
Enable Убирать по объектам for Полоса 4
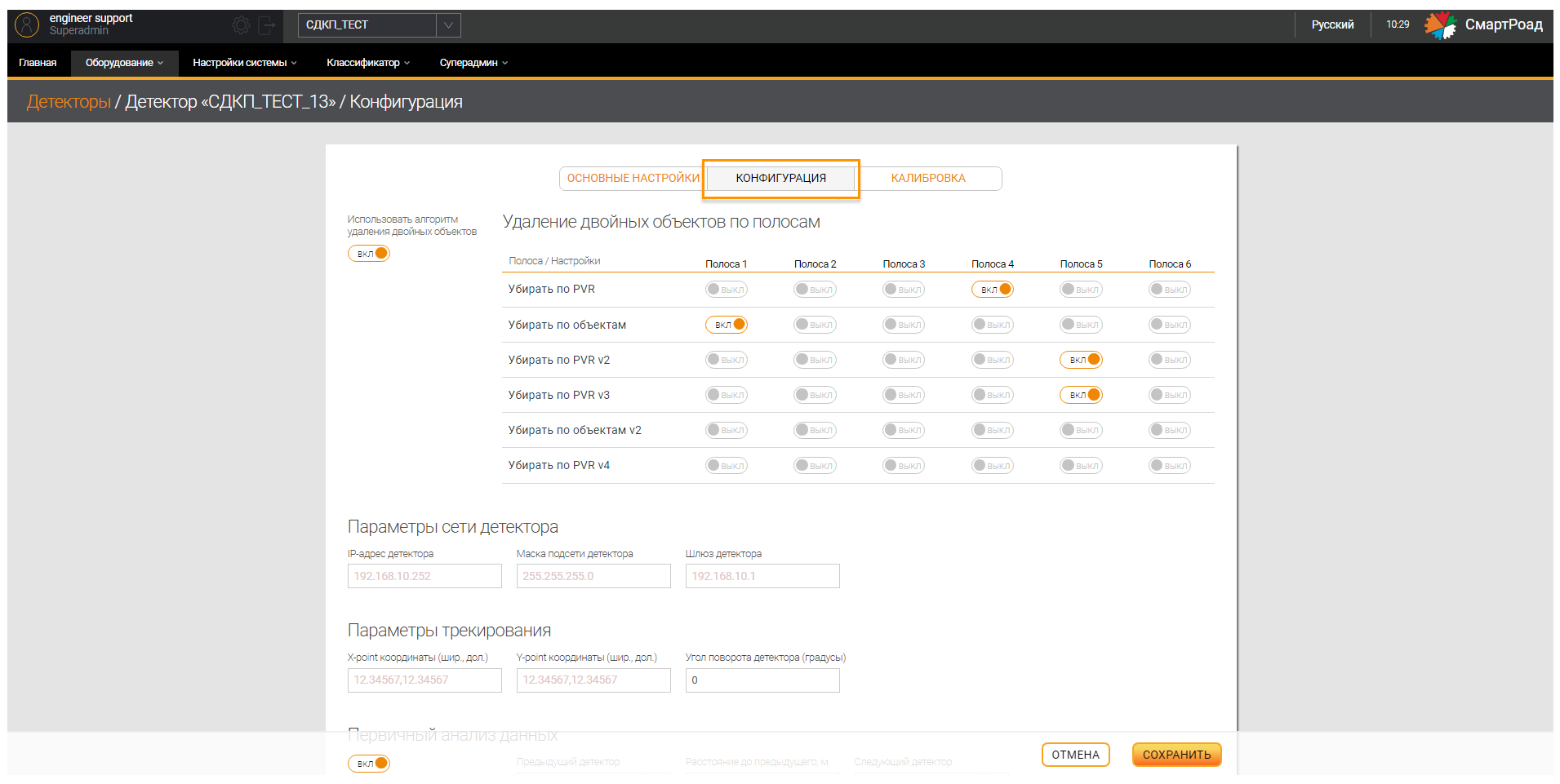[x=993, y=325]
